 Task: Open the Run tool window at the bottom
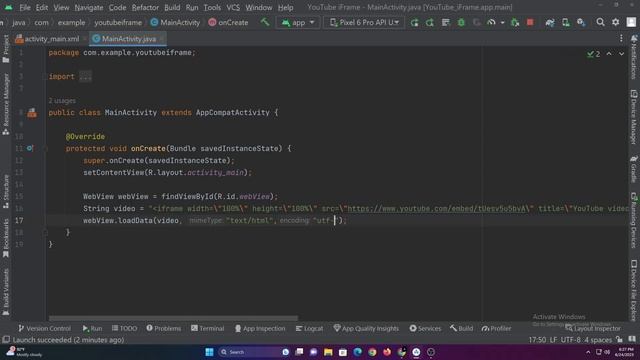(x=92, y=328)
